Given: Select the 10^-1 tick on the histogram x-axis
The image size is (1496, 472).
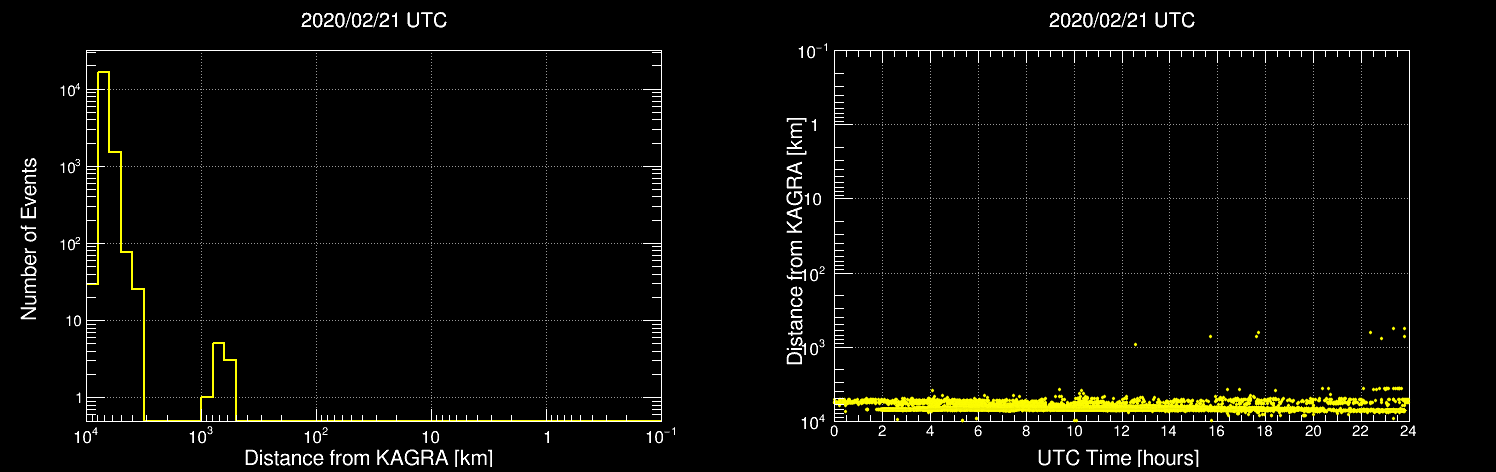Looking at the screenshot, I should [661, 436].
